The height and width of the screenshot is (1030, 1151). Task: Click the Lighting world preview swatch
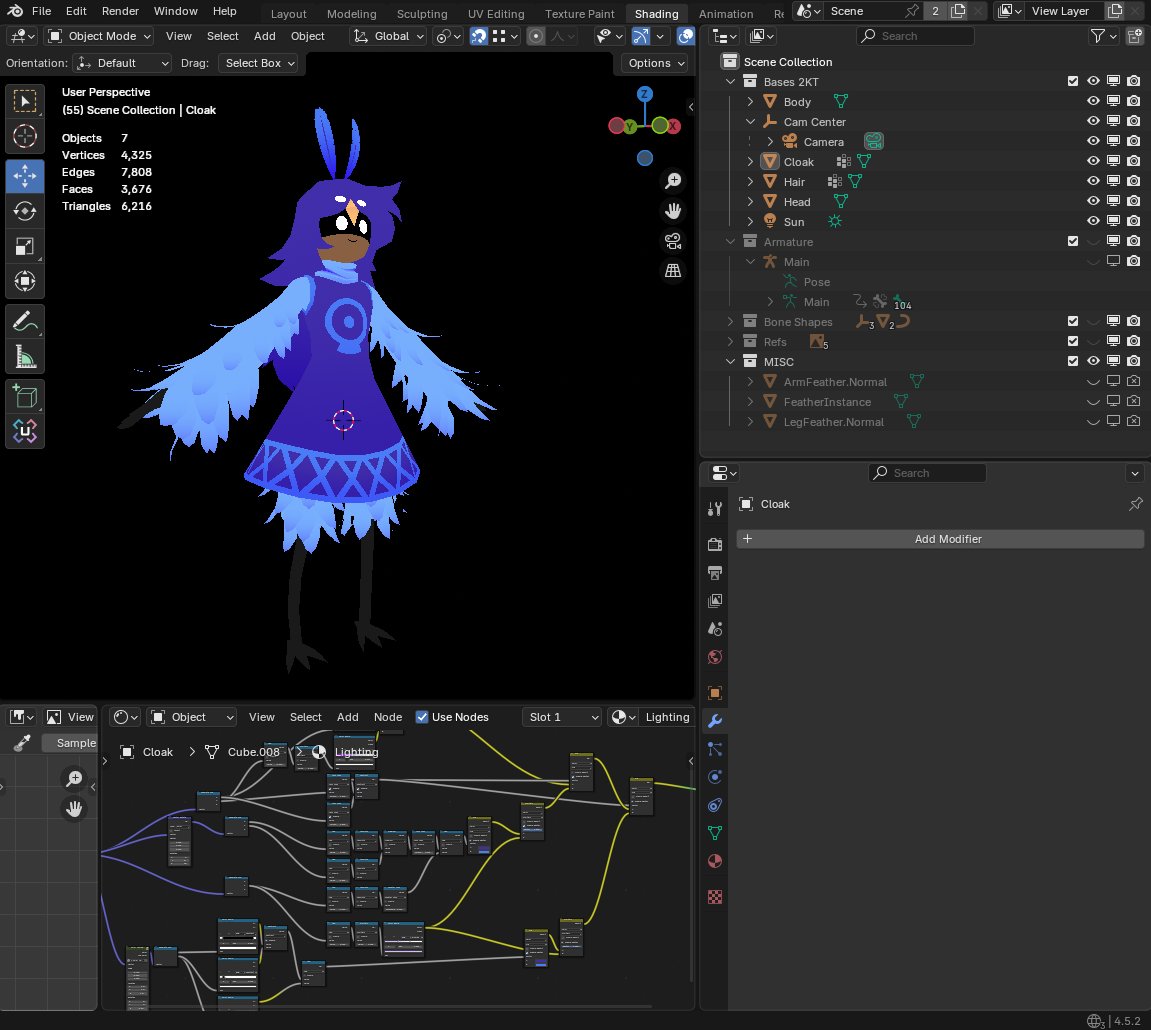coord(620,717)
